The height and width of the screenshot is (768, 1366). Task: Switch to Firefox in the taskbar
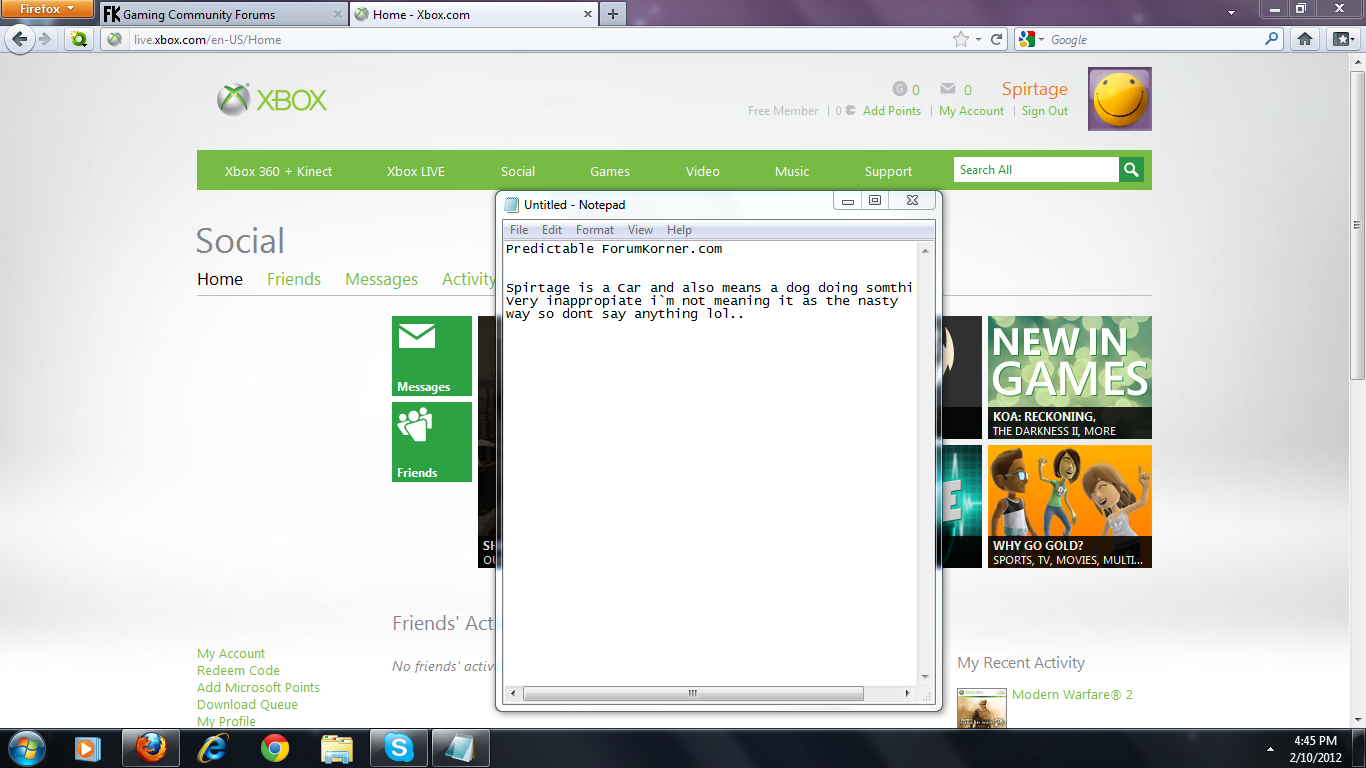tap(151, 748)
